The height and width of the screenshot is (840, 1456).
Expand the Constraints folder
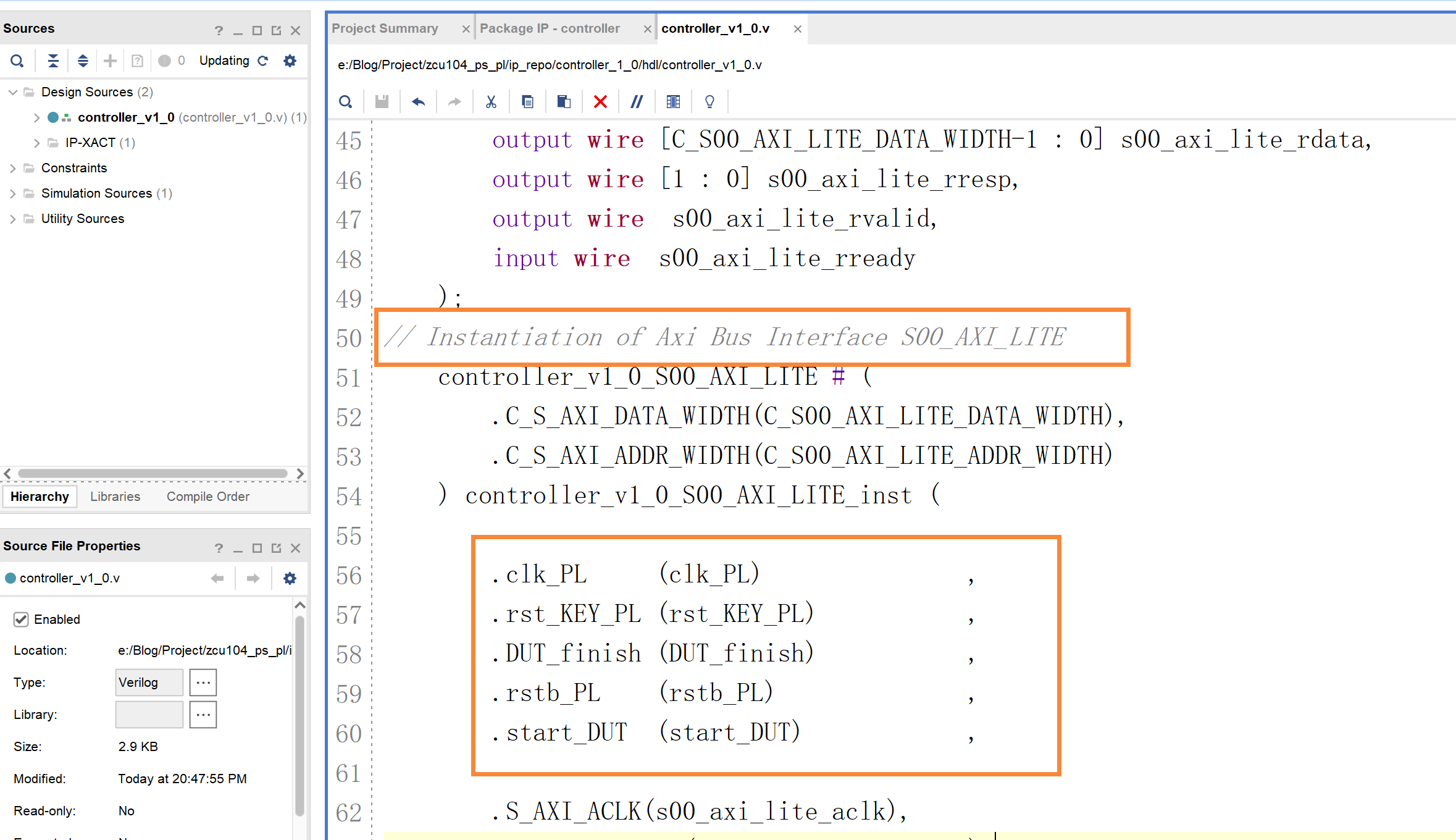coord(13,168)
